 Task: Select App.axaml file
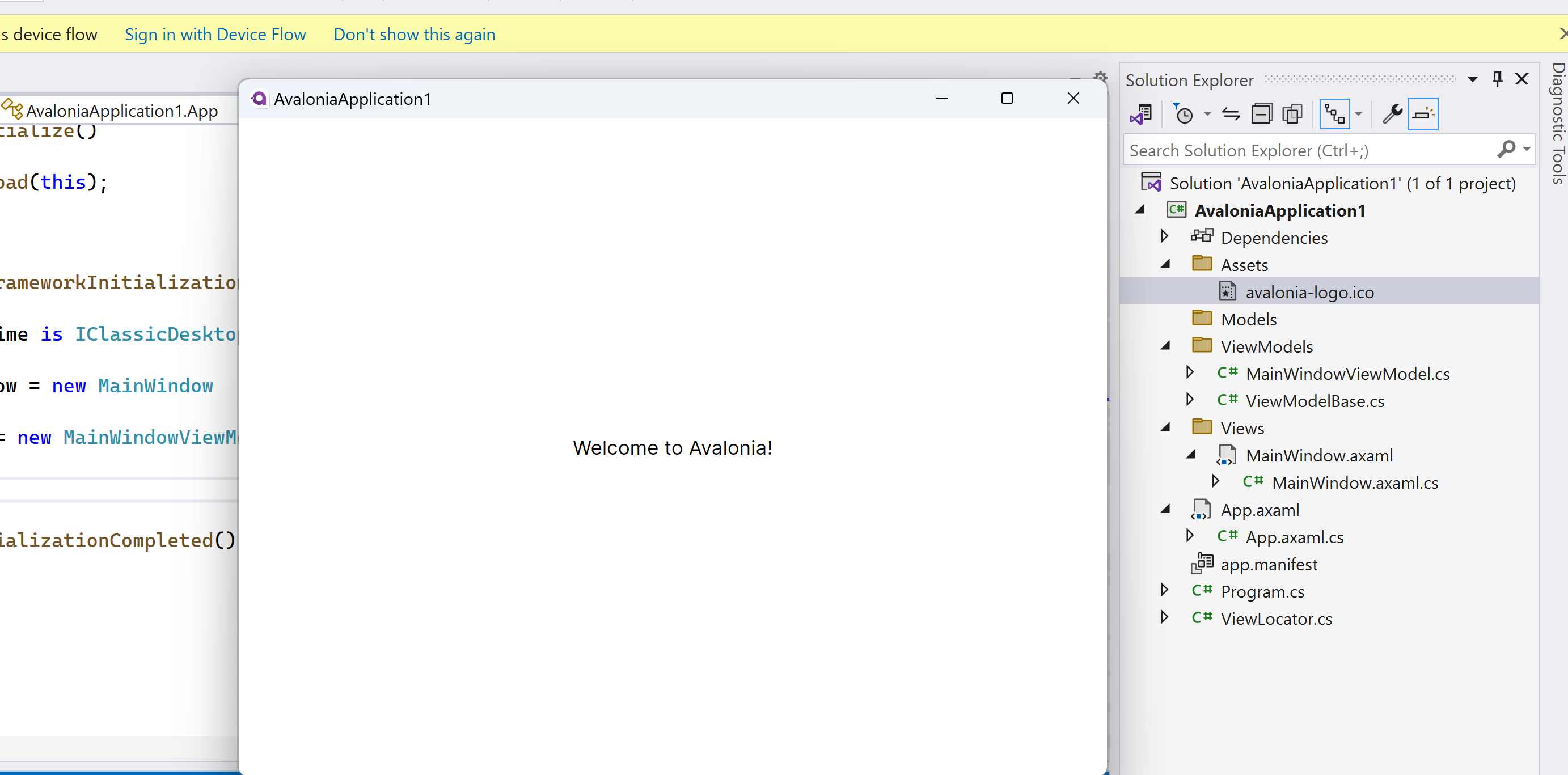(1260, 510)
